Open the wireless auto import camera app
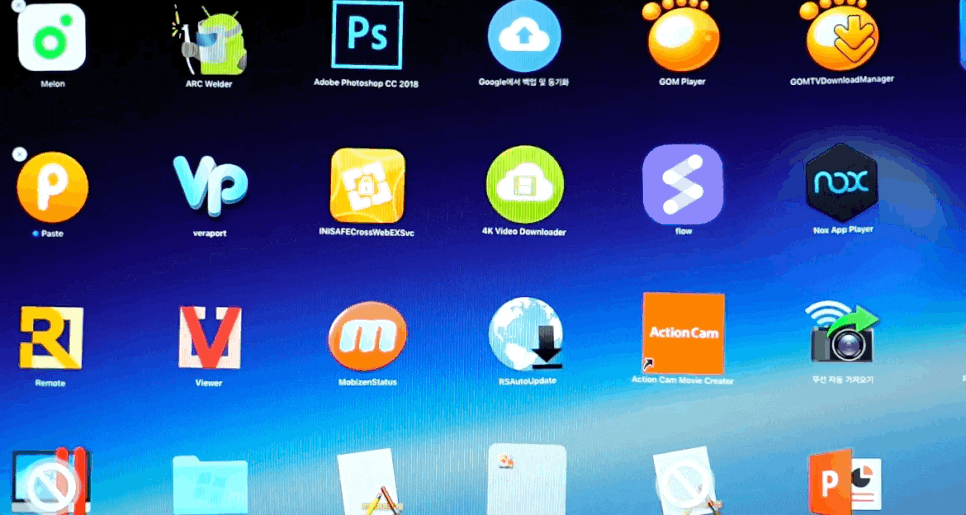The image size is (966, 515). (x=843, y=332)
